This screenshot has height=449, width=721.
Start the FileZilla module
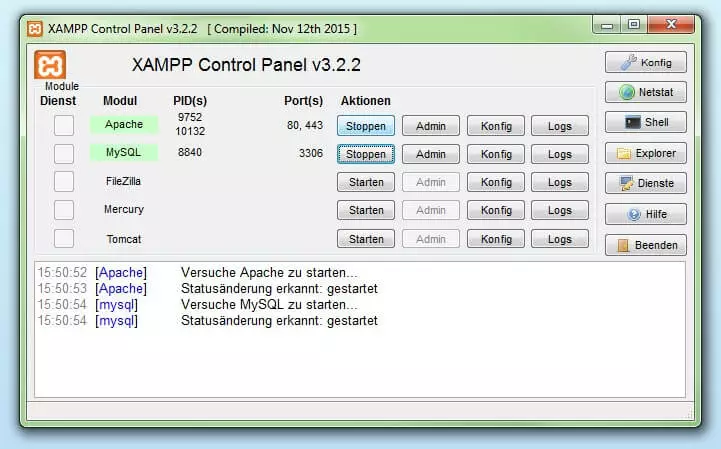pyautogui.click(x=366, y=182)
